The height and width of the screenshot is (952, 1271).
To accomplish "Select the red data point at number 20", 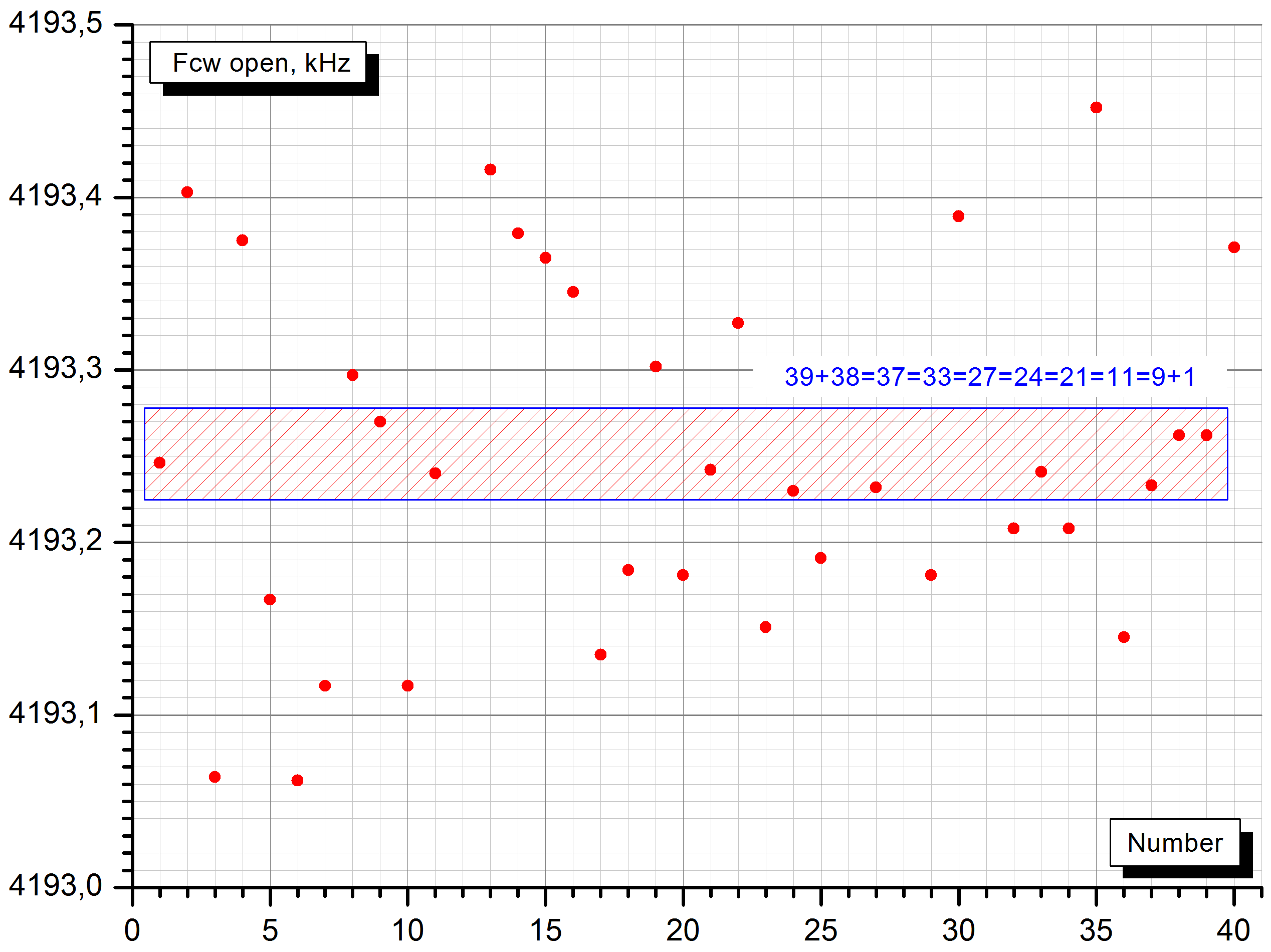I will pos(683,575).
